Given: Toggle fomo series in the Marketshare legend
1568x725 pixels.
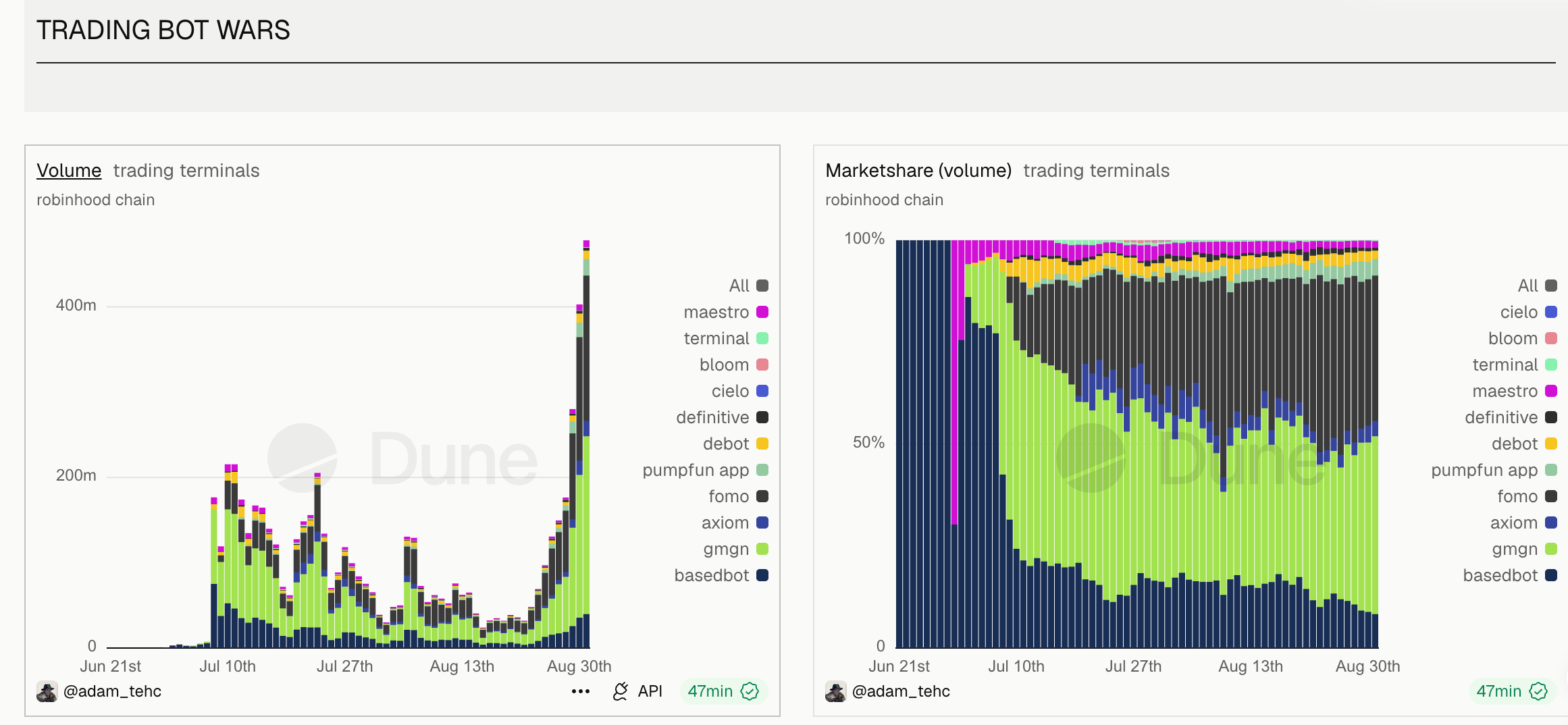Looking at the screenshot, I should (1527, 496).
